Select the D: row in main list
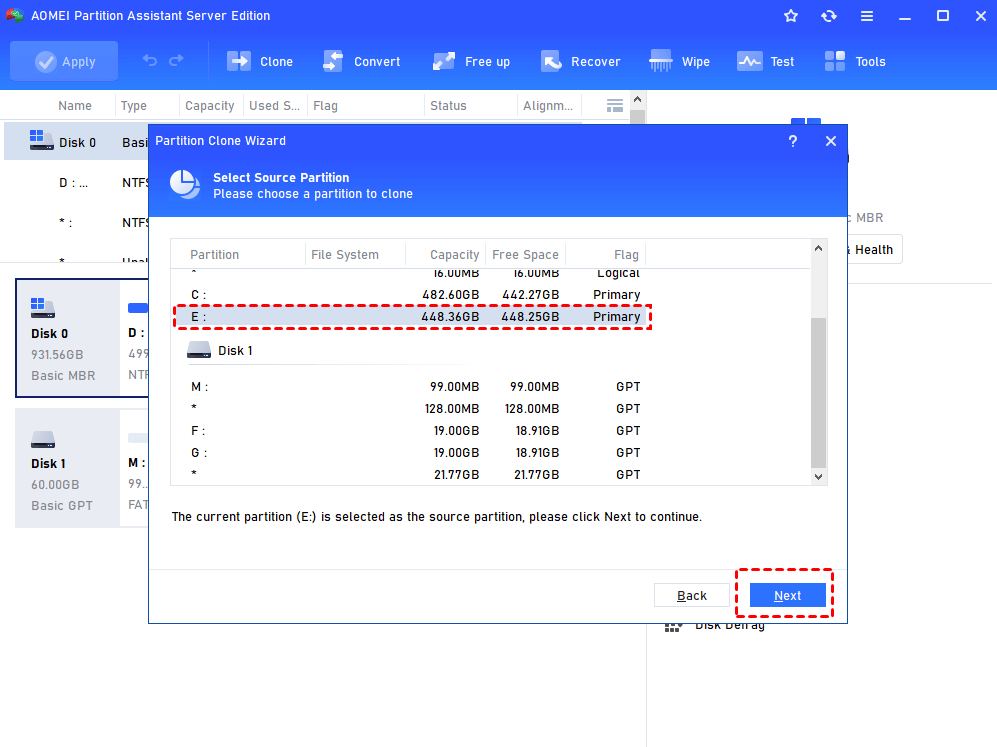Screen dimensions: 997x747 point(76,182)
